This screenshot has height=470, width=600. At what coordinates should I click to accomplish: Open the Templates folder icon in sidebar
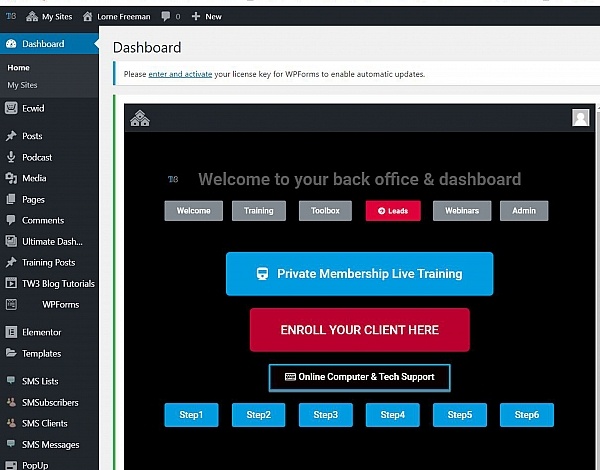click(11, 353)
